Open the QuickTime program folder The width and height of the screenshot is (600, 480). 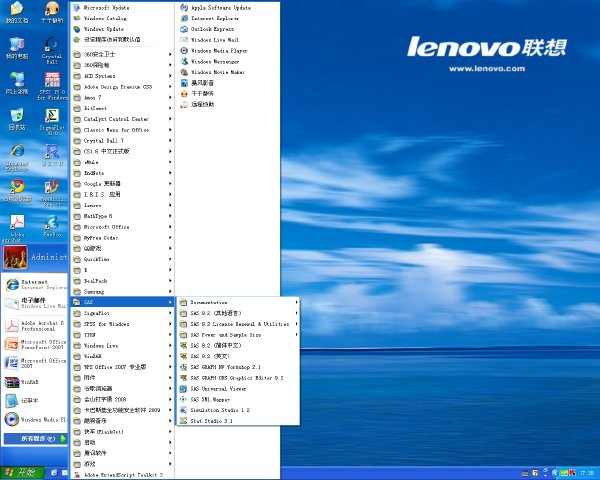122,259
